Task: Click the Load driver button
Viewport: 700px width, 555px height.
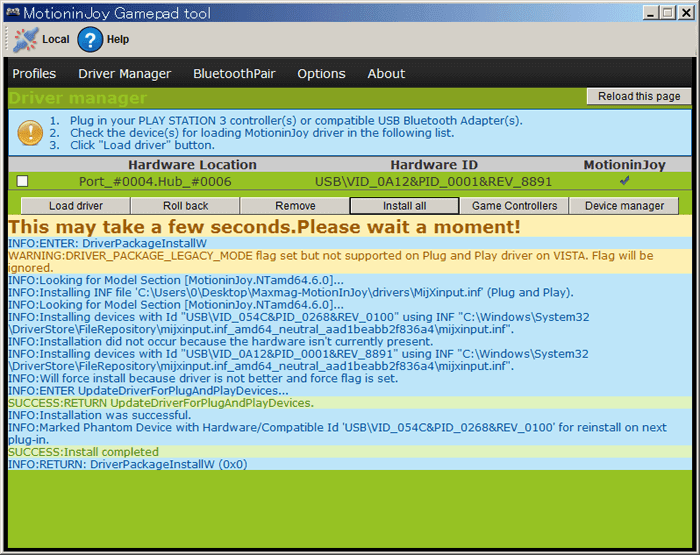Action: tap(76, 206)
